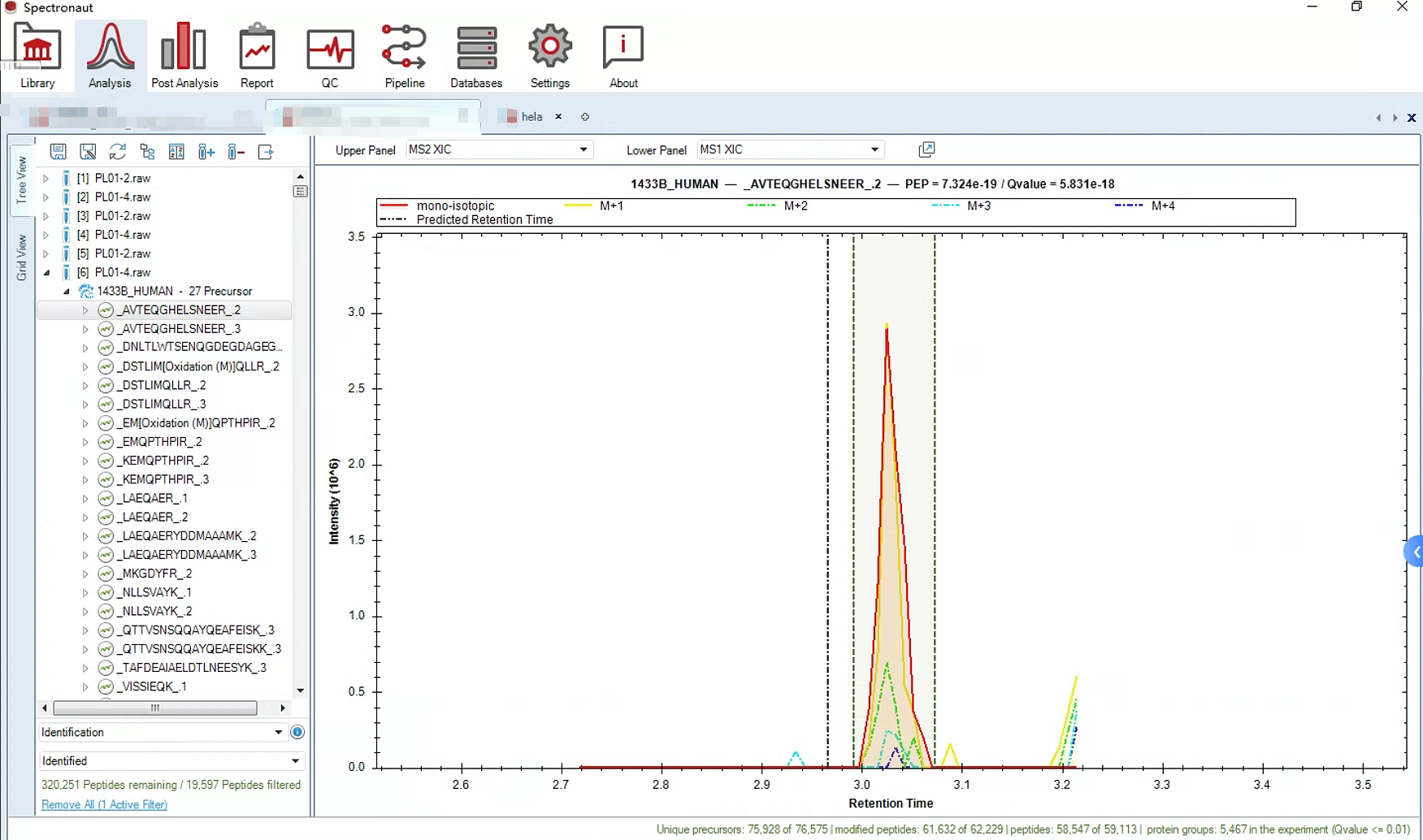1423x840 pixels.
Task: Open the Post Analysis perspective
Action: coord(184,55)
